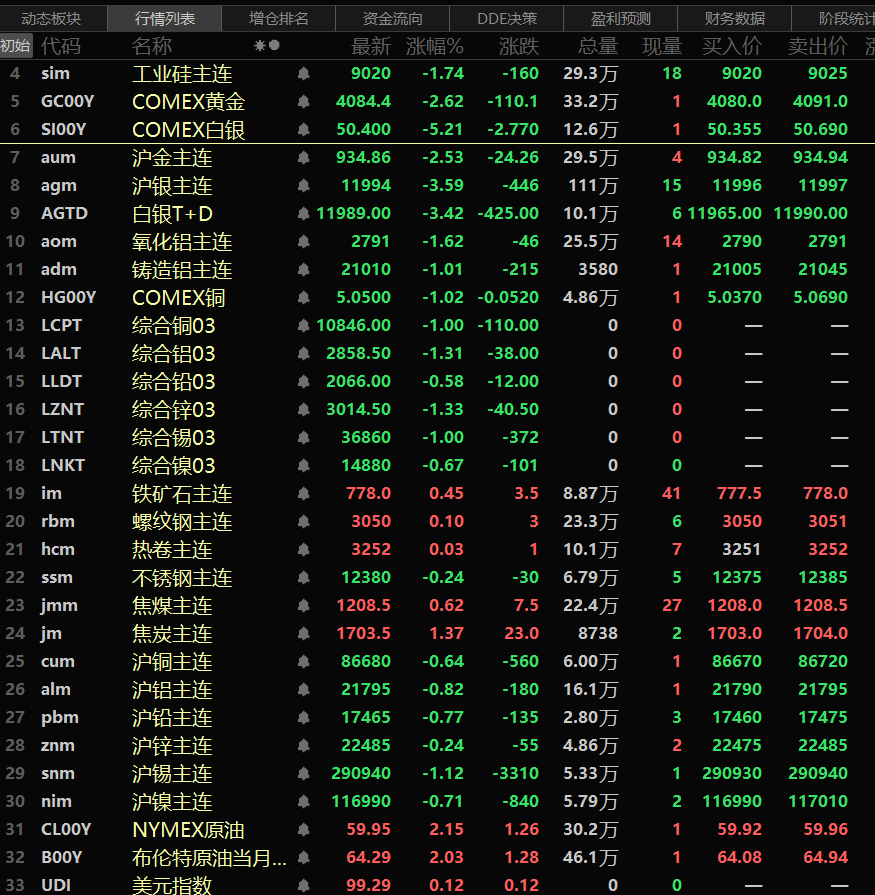Screen dimensions: 875x895
Task: Click the bell icon next to 焦煤主连
Action: click(303, 605)
